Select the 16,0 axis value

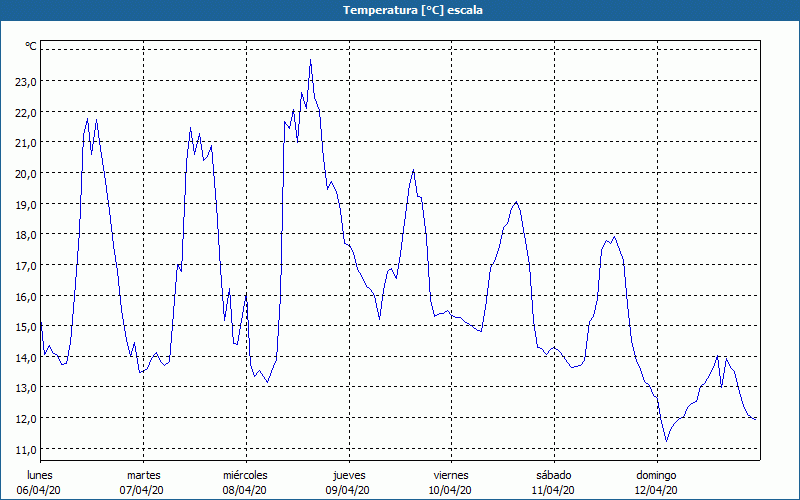[x=26, y=296]
